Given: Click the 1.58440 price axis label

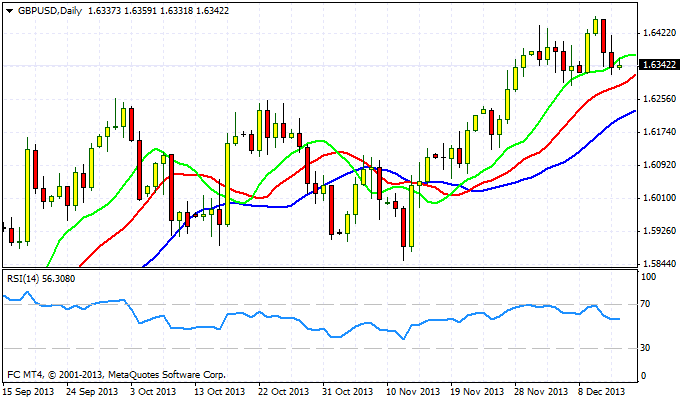Looking at the screenshot, I should [660, 264].
